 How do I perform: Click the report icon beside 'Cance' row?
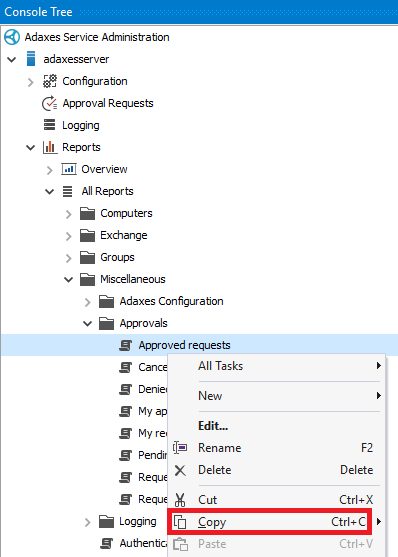click(x=125, y=367)
